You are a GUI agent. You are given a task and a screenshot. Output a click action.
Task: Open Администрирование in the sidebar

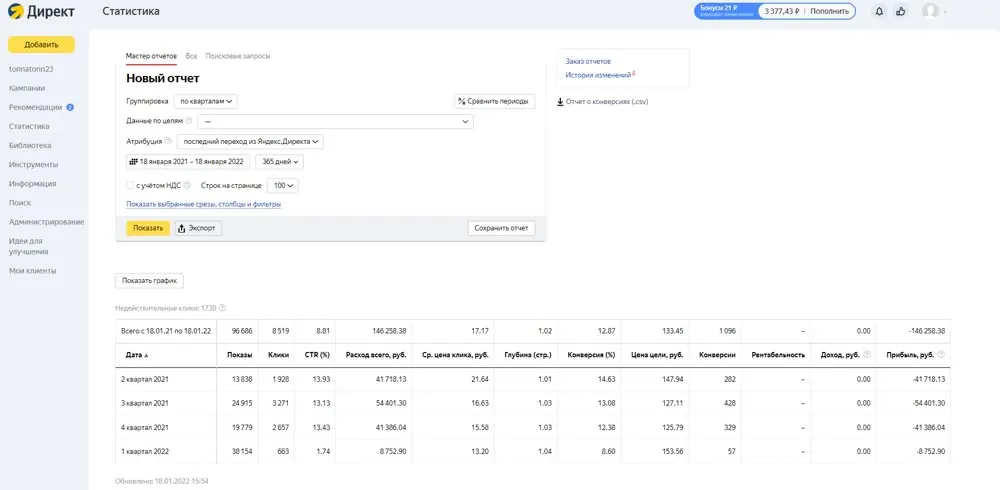tap(47, 222)
